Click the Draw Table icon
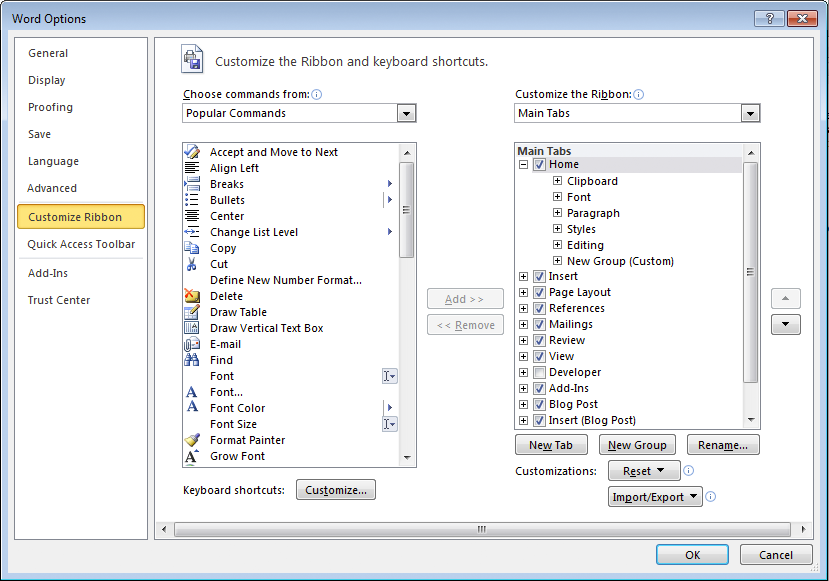Viewport: 829px width, 581px height. click(x=192, y=311)
